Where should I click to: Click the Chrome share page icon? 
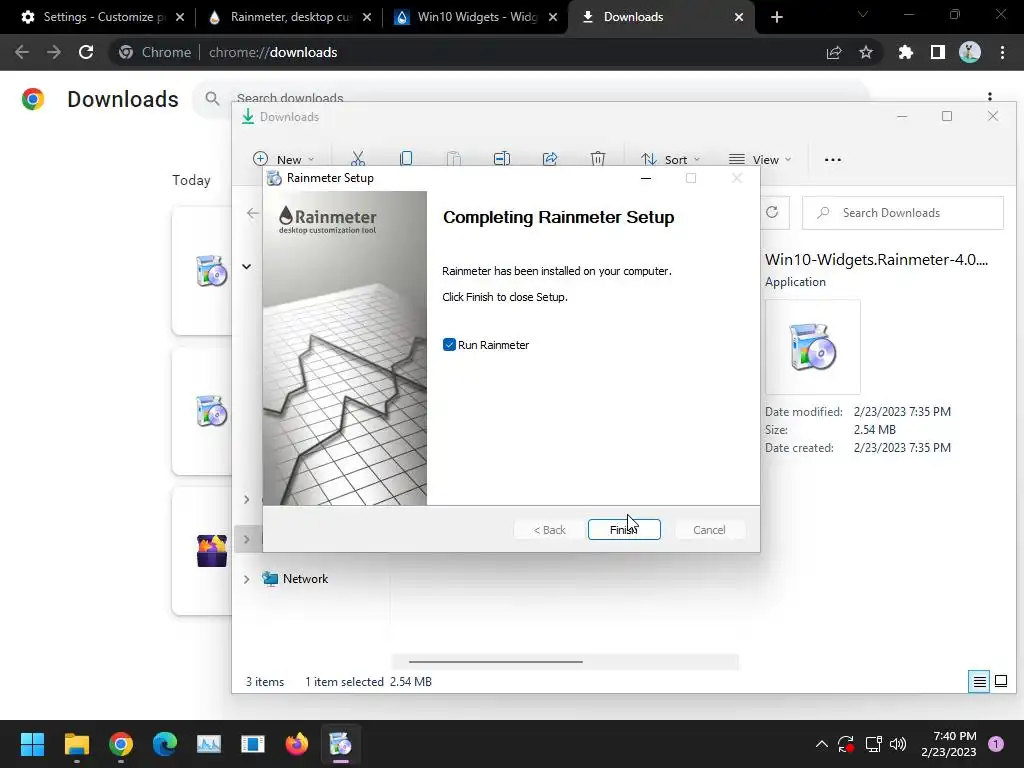[834, 52]
